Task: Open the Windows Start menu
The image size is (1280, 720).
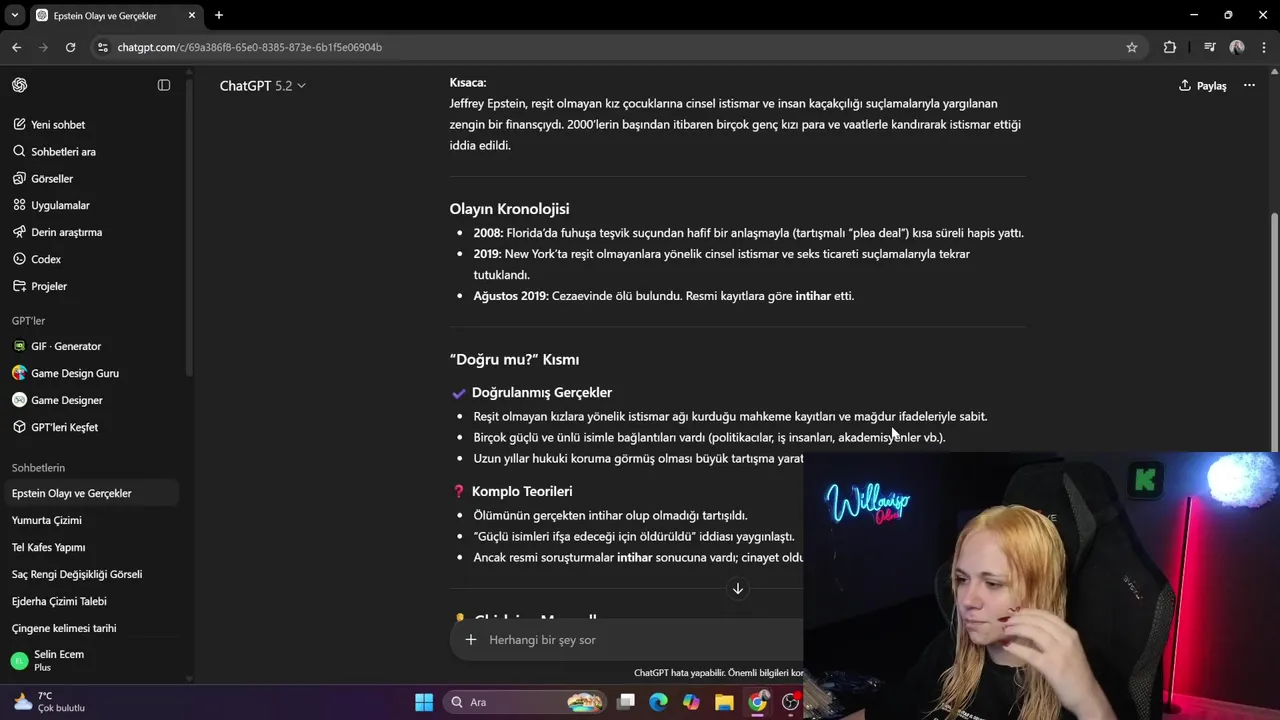Action: coord(424,702)
